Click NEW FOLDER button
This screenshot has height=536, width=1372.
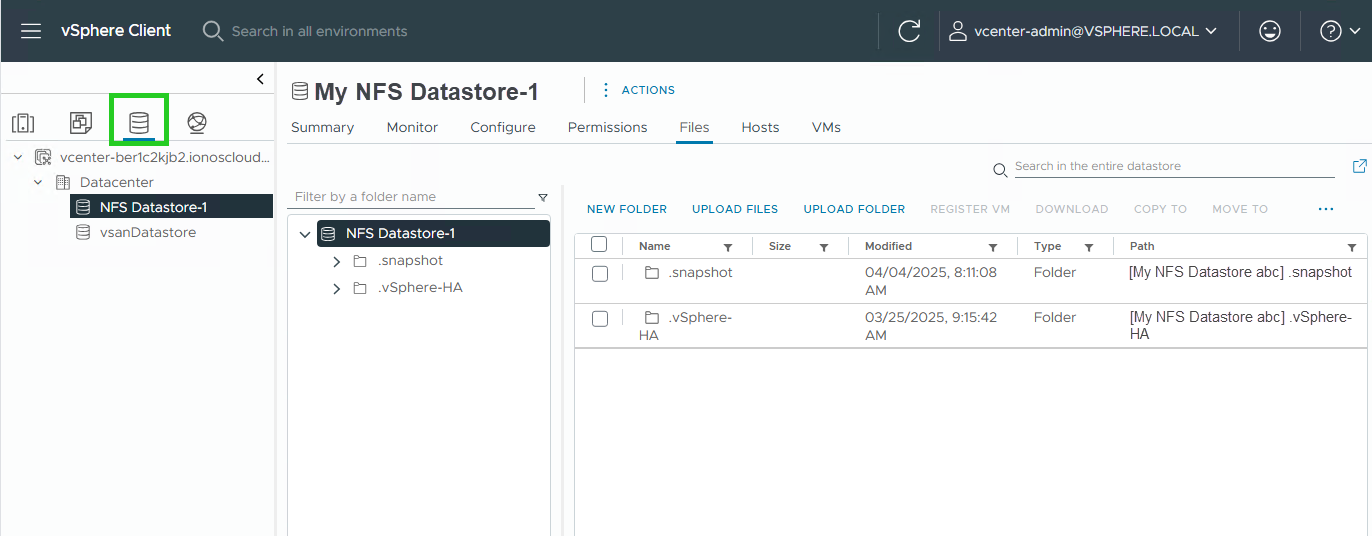coord(627,209)
